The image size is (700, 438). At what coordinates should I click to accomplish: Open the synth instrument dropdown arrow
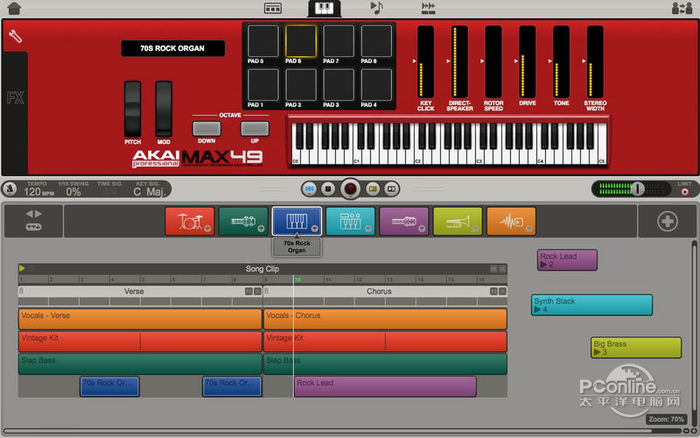368,229
